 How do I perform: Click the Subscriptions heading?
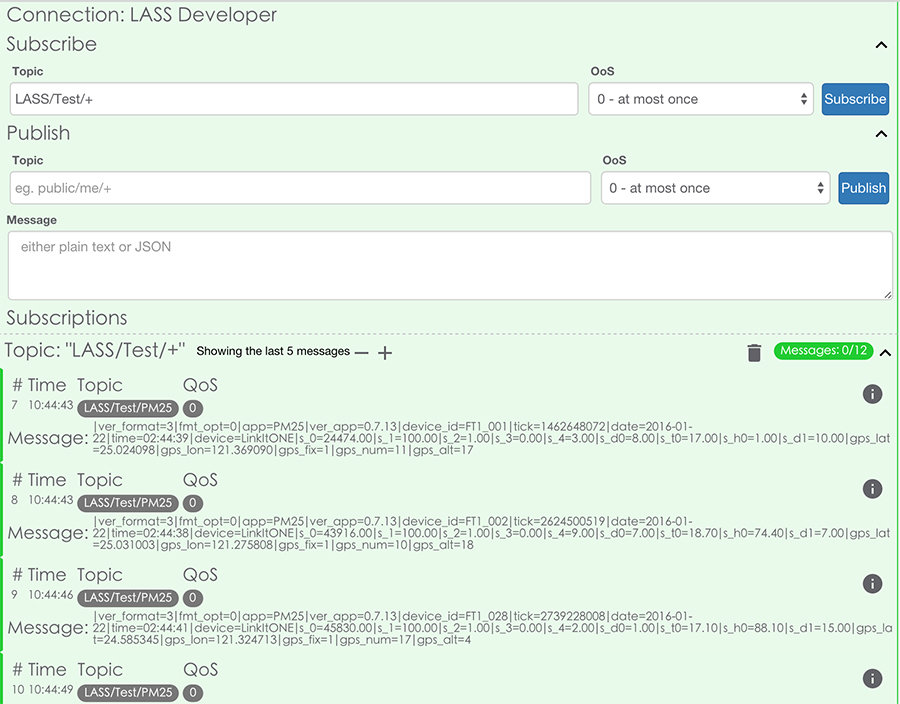[67, 318]
